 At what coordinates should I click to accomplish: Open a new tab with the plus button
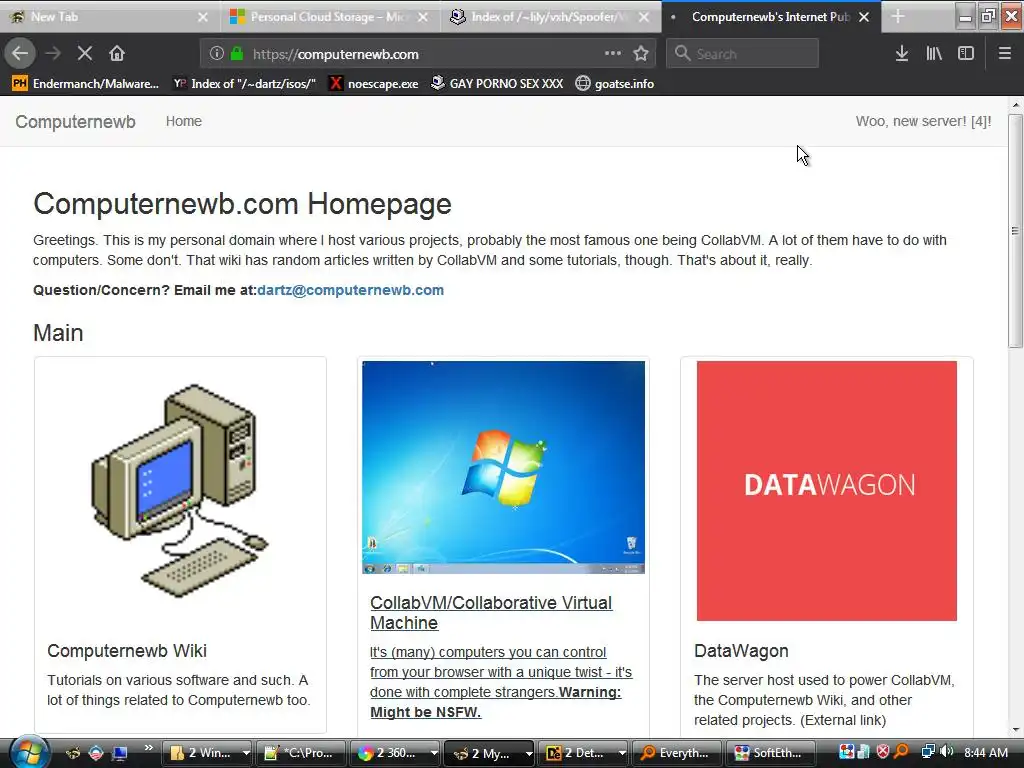click(898, 17)
